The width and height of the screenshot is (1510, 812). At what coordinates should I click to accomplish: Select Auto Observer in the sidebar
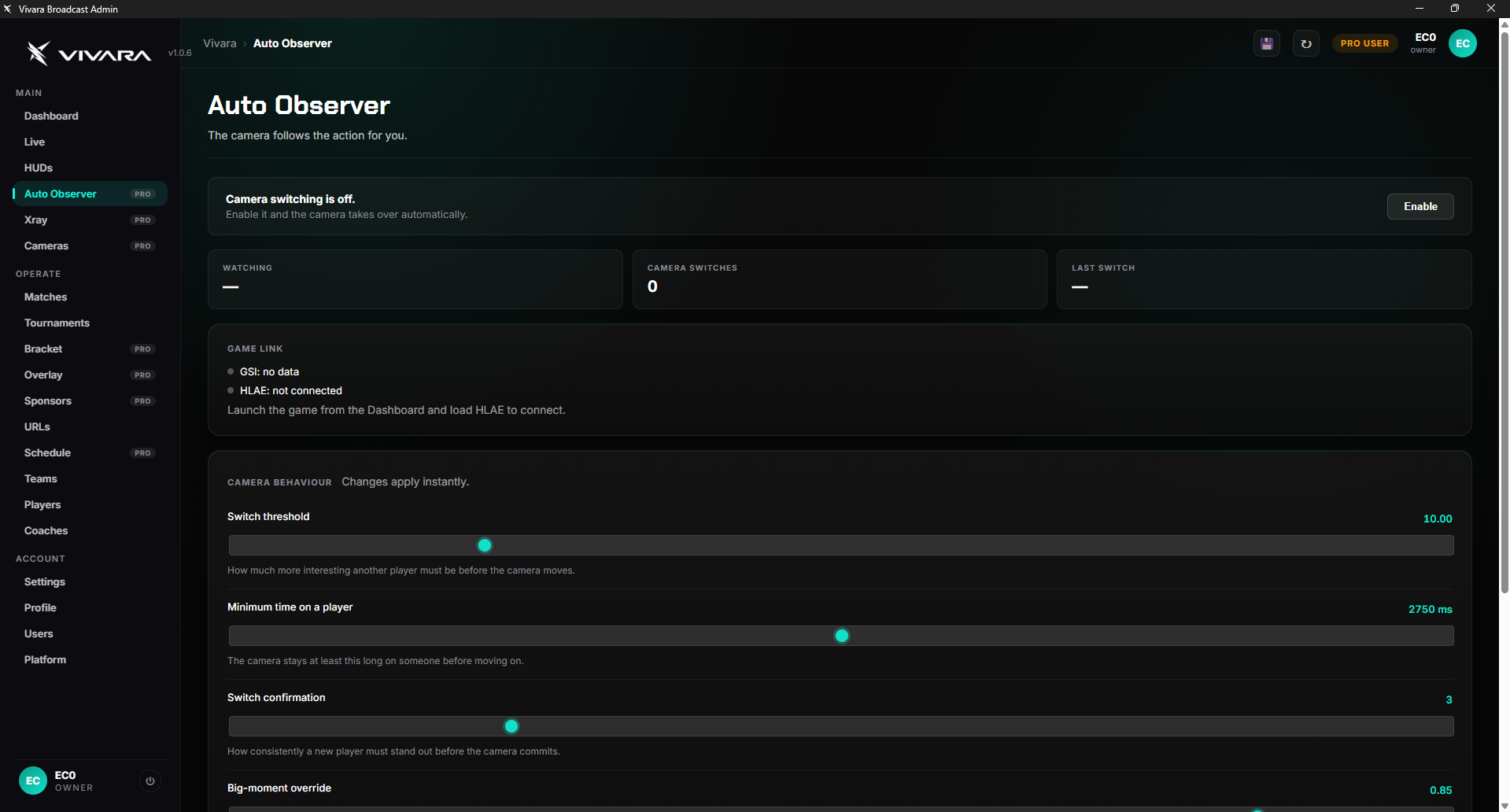(x=90, y=194)
